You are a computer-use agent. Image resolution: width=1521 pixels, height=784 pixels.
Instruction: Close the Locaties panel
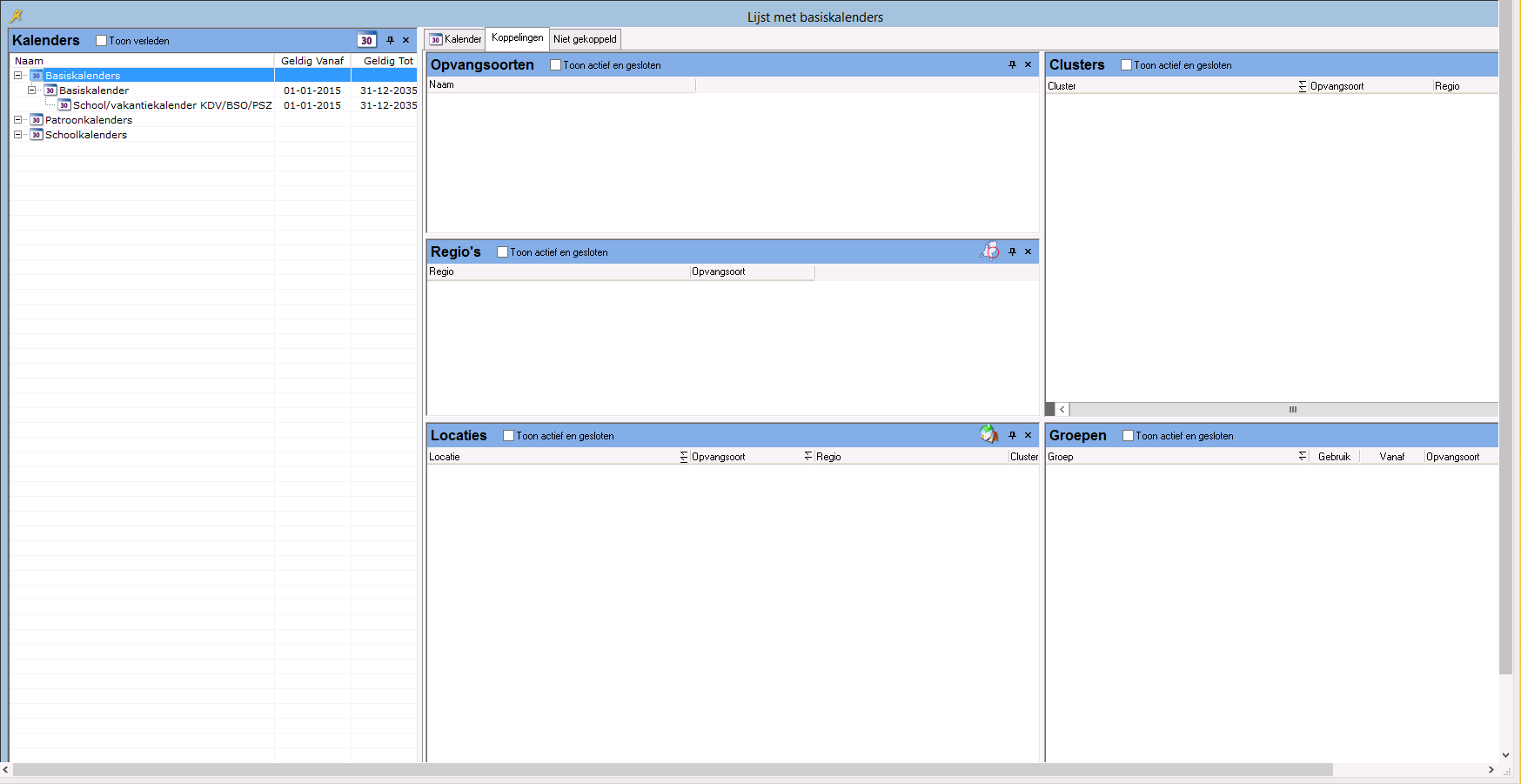coord(1028,435)
